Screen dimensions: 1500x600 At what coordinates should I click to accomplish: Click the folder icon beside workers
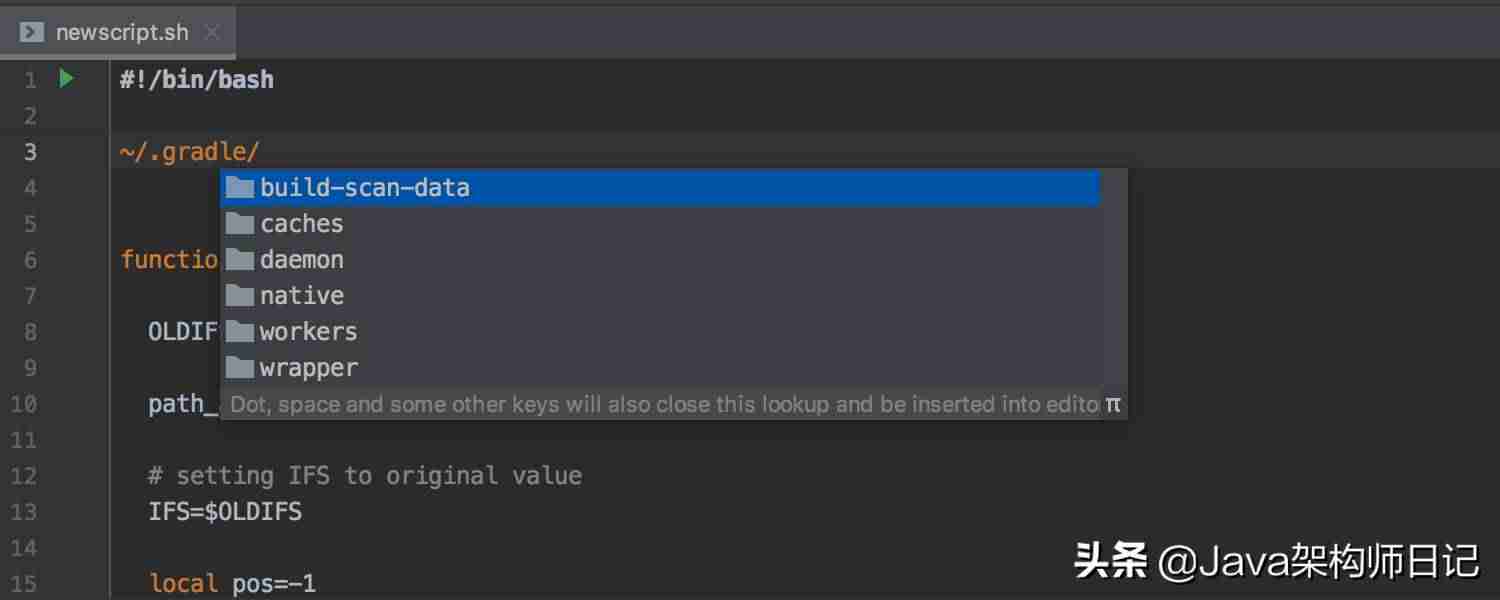tap(240, 331)
